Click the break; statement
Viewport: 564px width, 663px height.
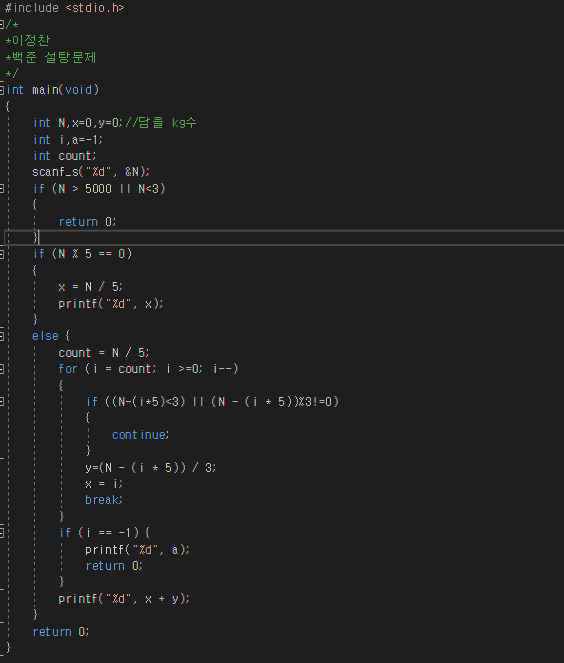(x=104, y=500)
